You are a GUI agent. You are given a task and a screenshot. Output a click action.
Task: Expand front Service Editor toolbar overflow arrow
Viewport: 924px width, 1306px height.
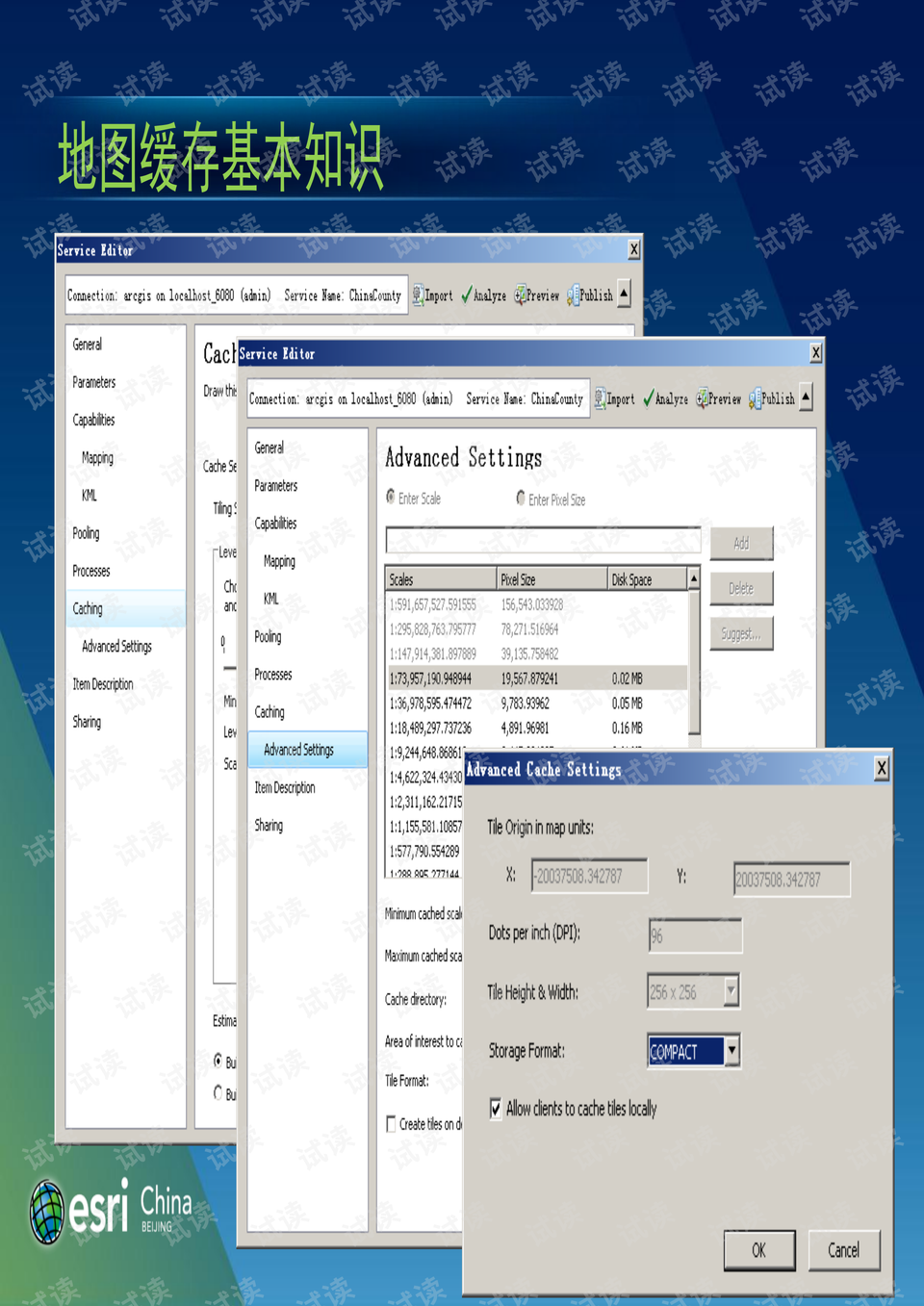pyautogui.click(x=807, y=397)
